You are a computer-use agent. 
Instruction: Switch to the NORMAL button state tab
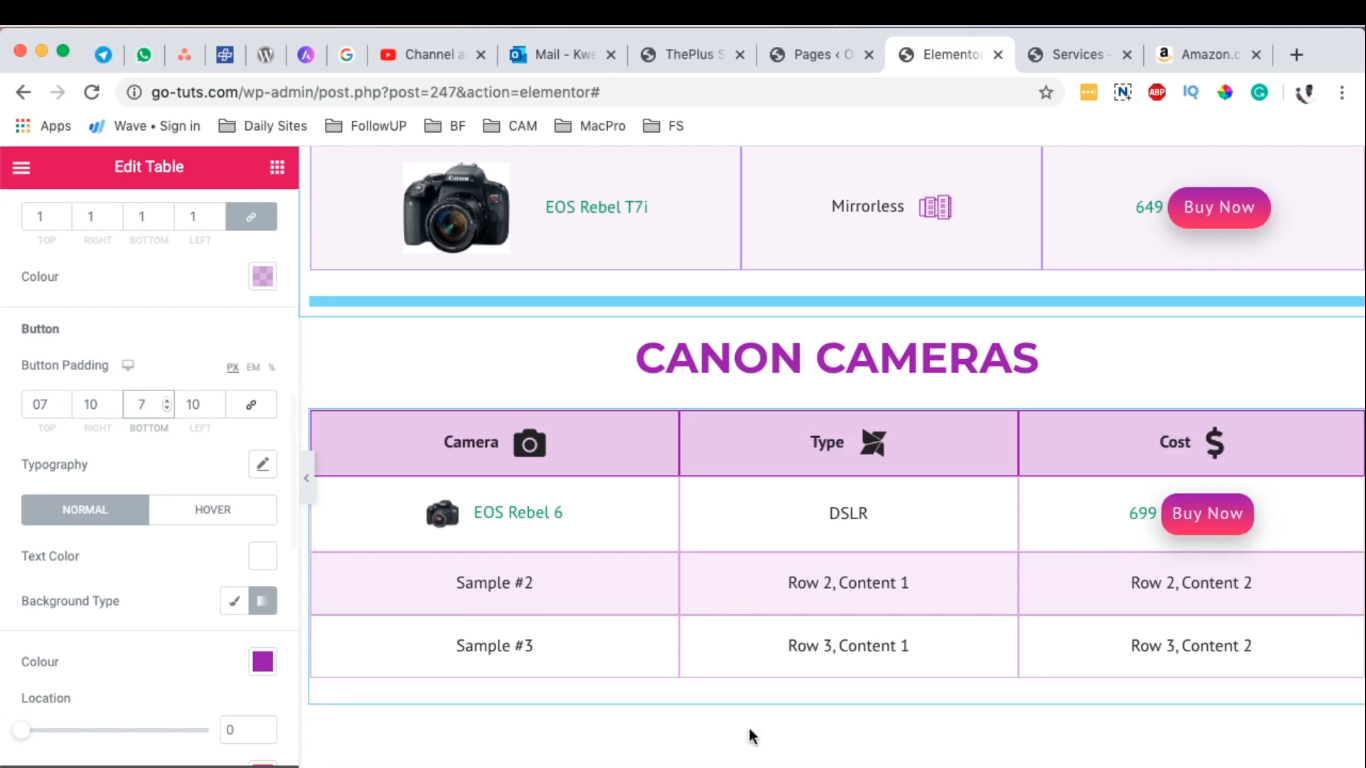tap(85, 510)
